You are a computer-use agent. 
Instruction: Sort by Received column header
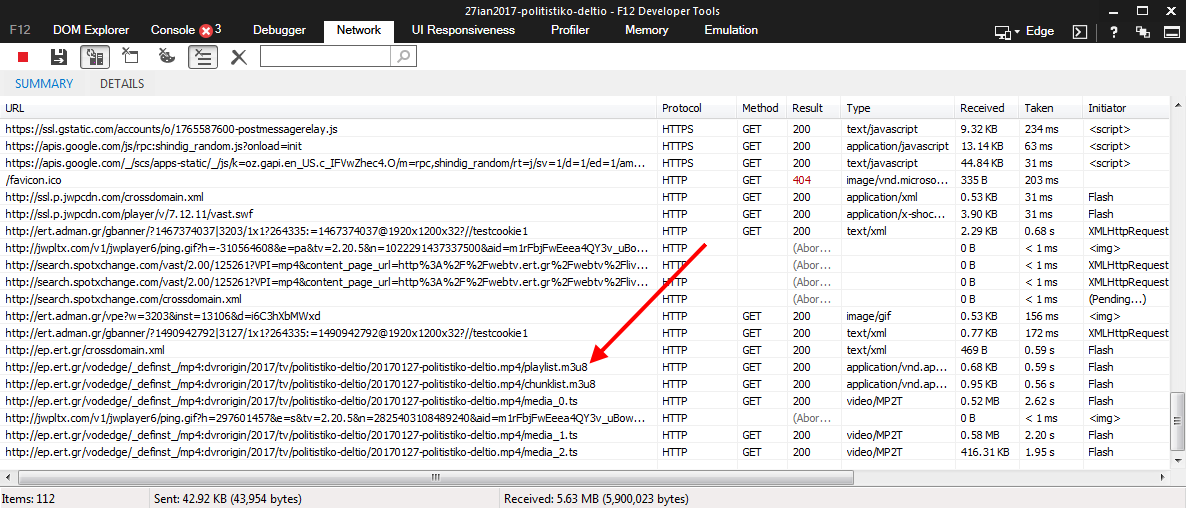point(986,108)
